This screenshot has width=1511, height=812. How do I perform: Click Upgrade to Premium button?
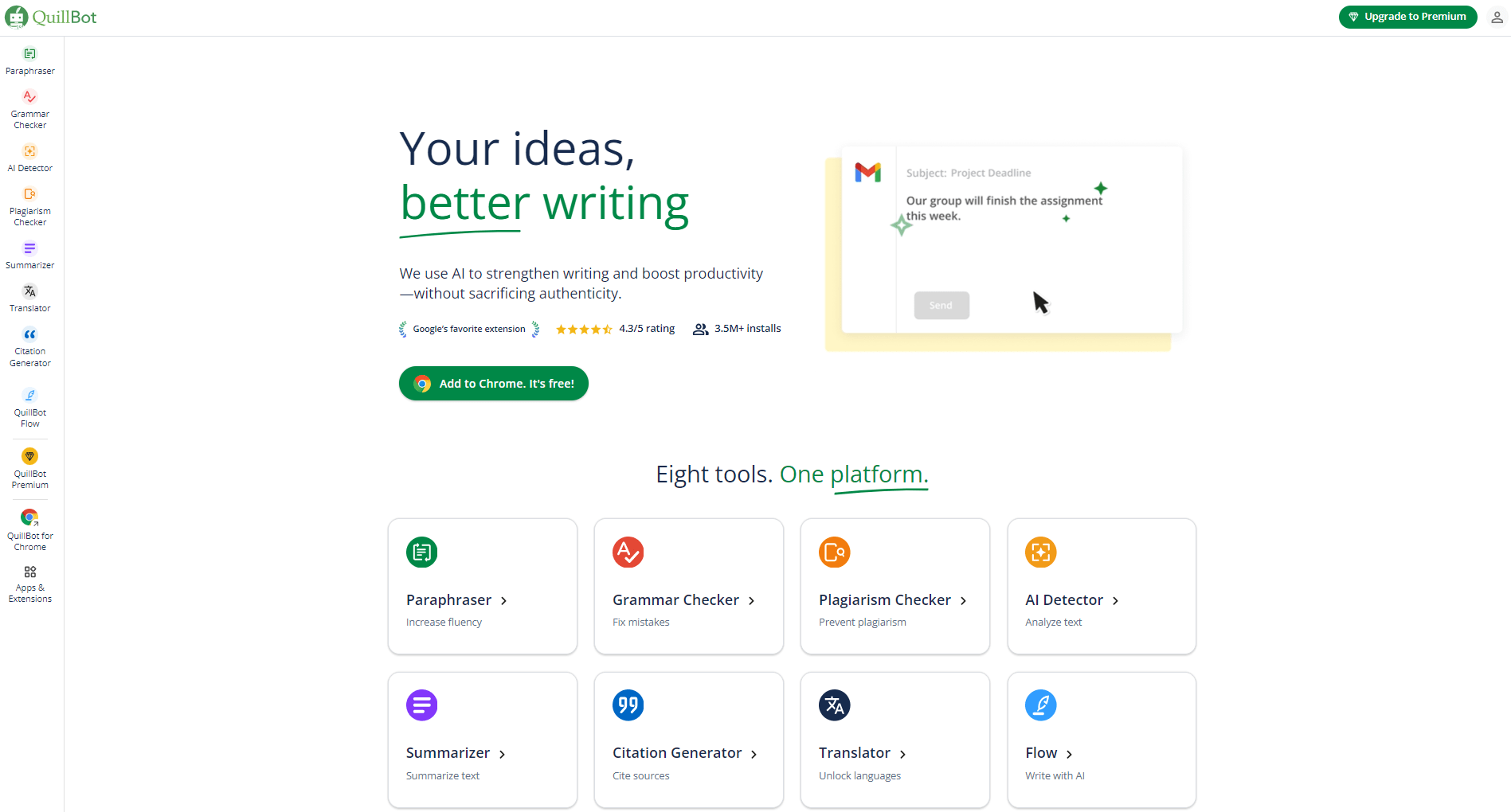point(1407,17)
